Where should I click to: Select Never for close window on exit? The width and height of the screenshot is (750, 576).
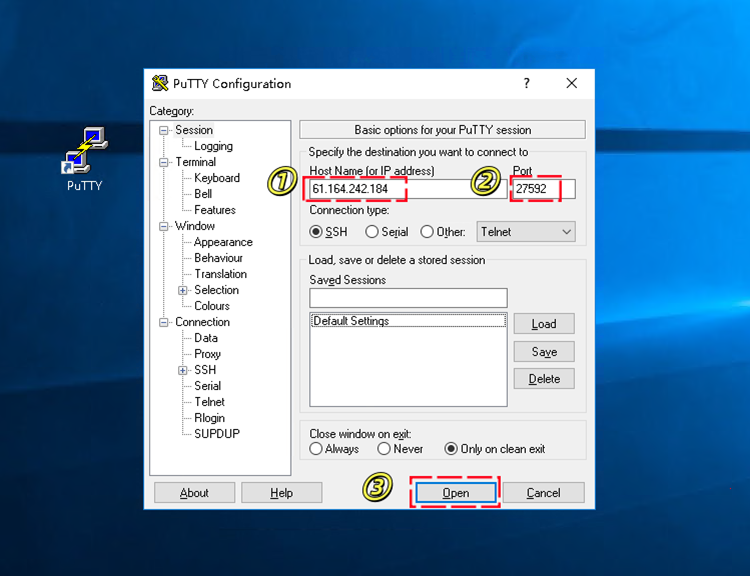(x=384, y=449)
